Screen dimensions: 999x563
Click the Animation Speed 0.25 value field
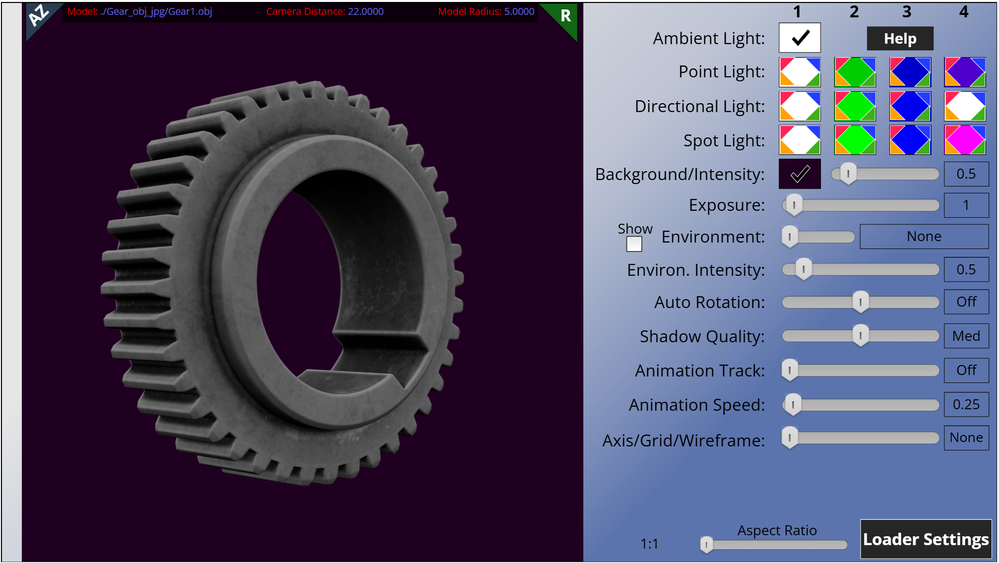point(966,404)
